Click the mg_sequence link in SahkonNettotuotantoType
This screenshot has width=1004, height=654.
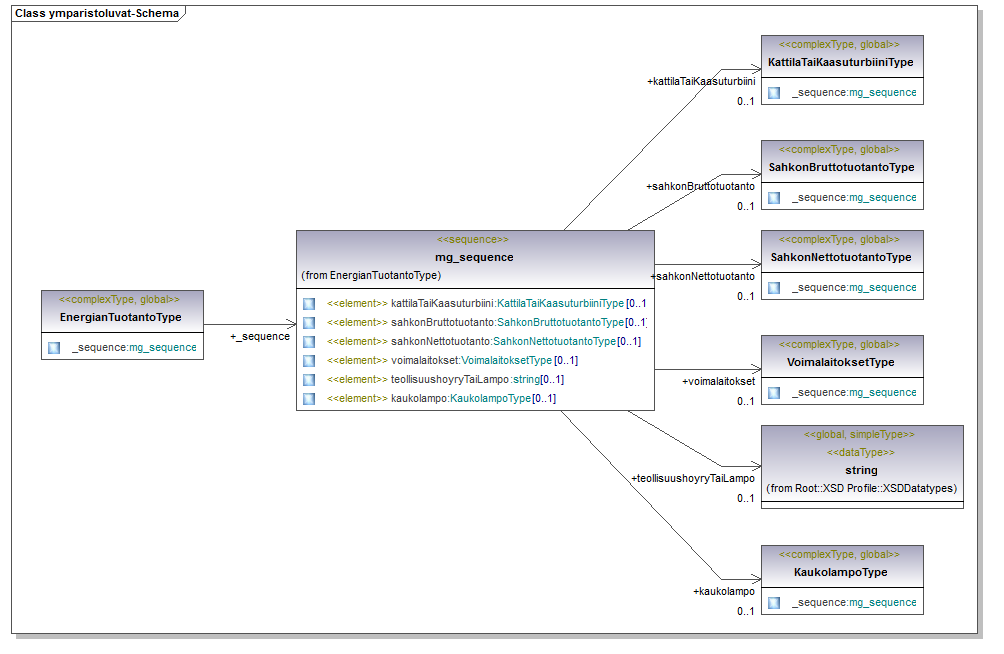point(882,288)
